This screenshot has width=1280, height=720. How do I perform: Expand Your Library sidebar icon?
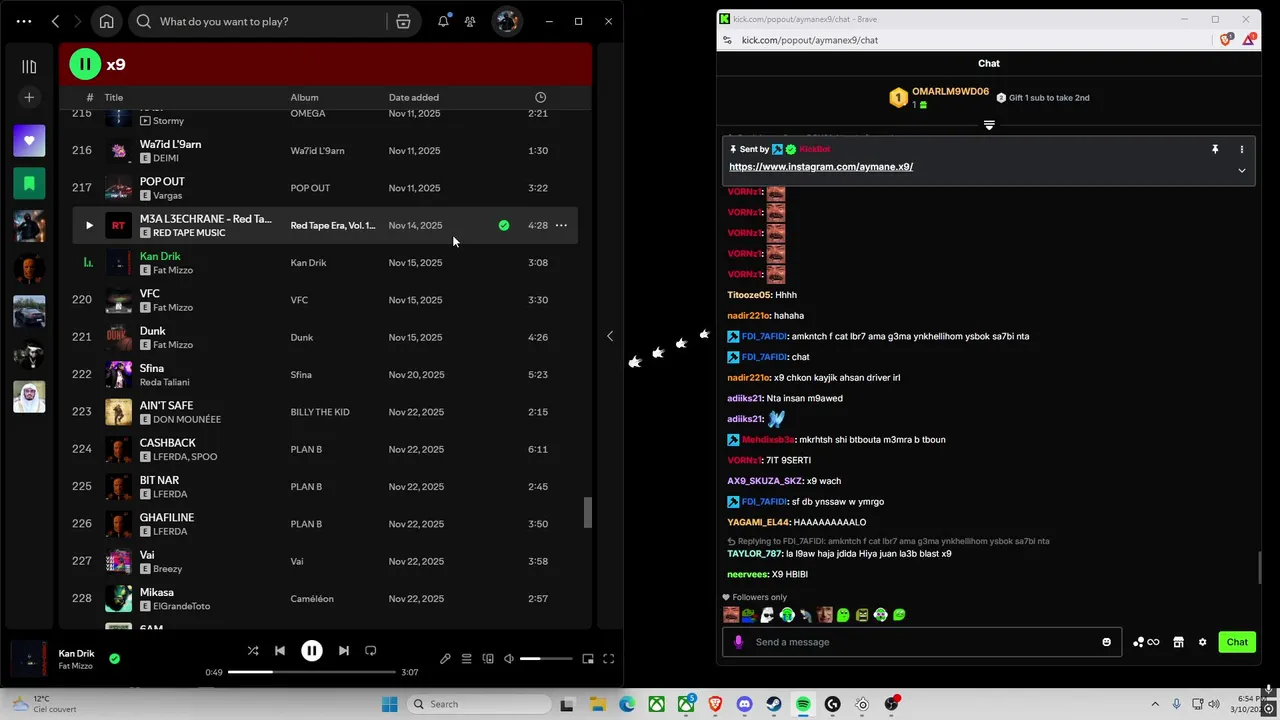29,66
